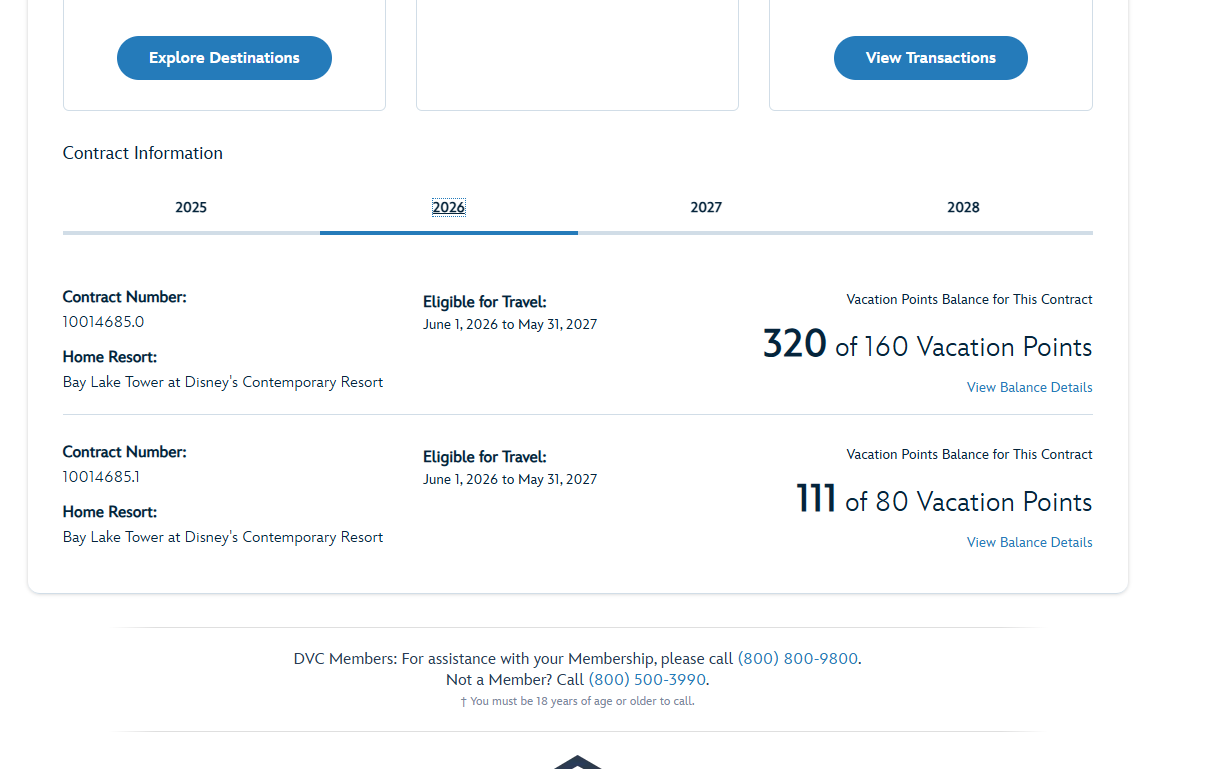
Task: View Balance Details for contract 10014685.0
Action: (1029, 388)
